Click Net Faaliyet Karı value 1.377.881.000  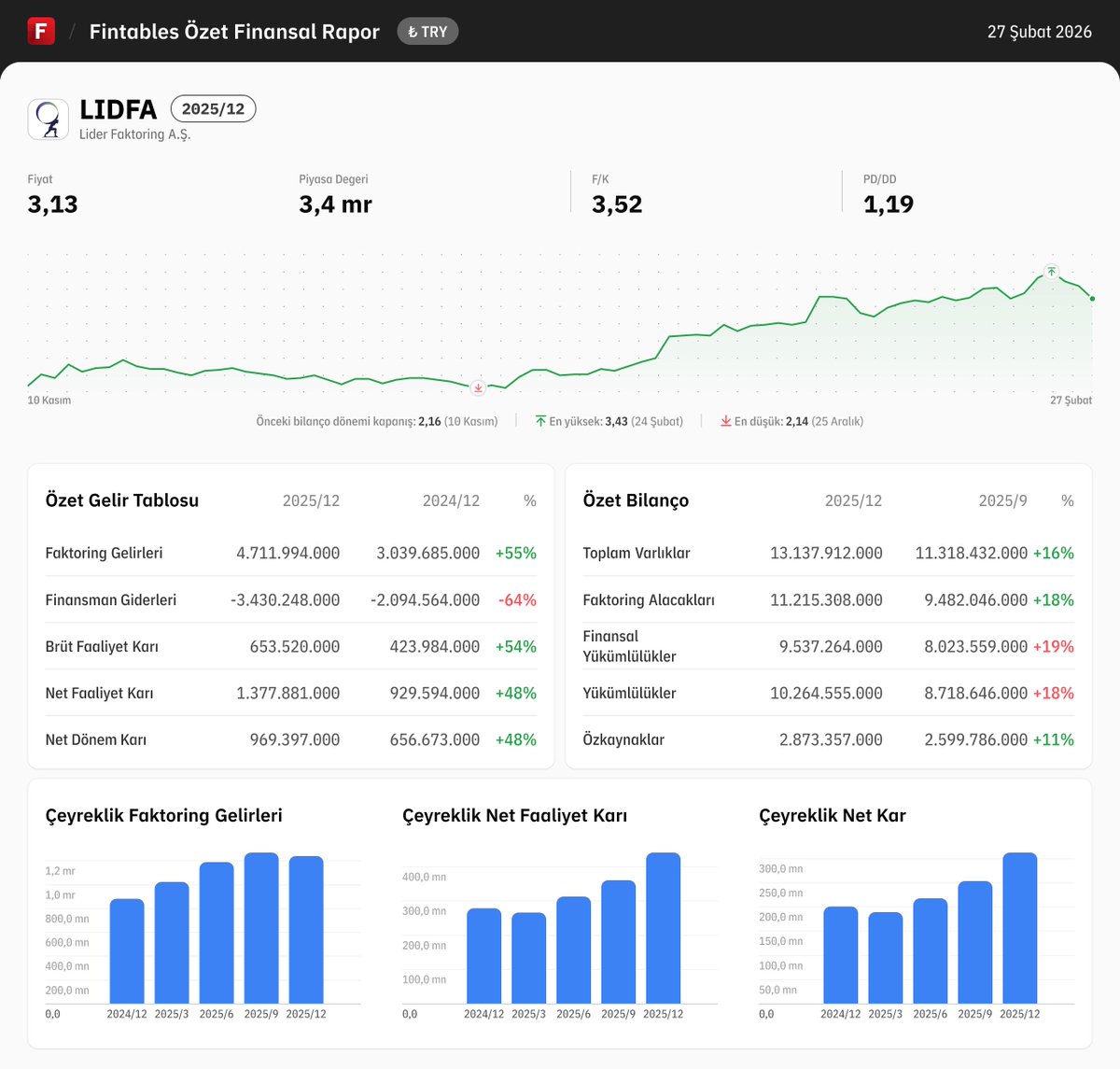(x=288, y=693)
